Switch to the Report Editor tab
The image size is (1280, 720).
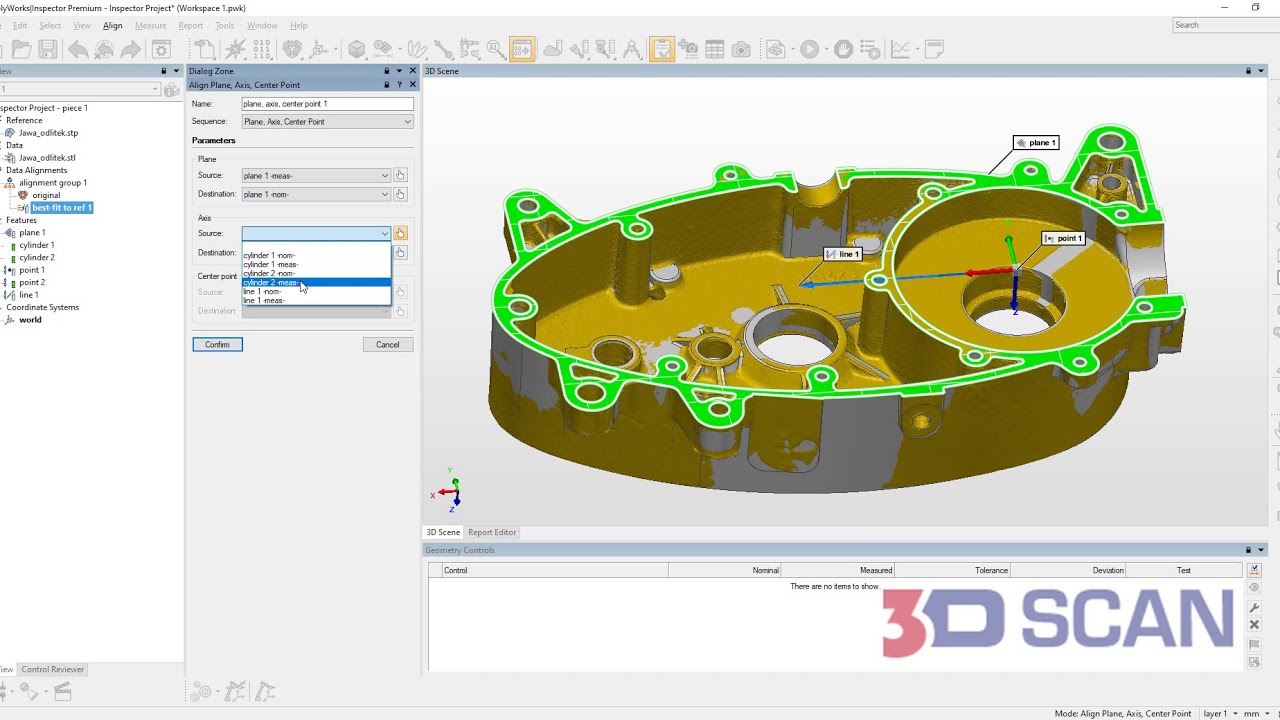point(492,532)
